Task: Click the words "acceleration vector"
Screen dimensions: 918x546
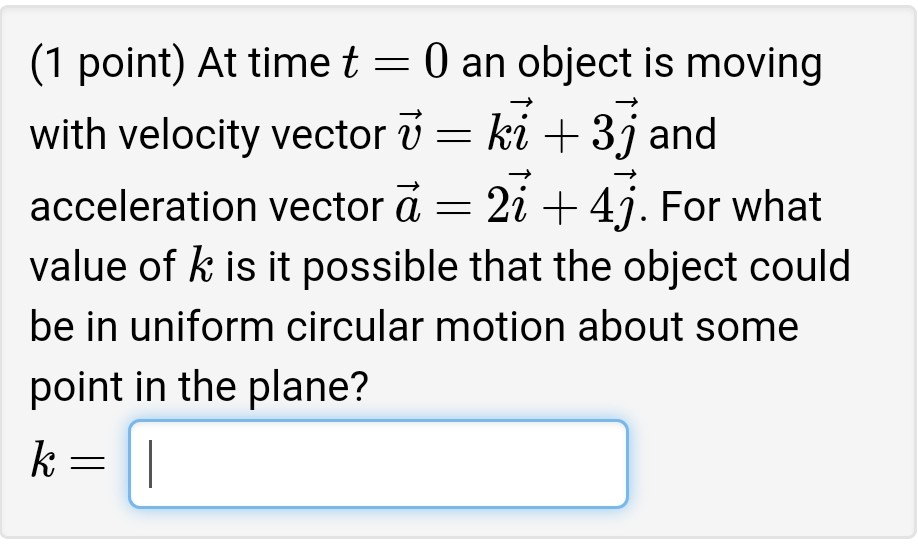Action: click(201, 207)
